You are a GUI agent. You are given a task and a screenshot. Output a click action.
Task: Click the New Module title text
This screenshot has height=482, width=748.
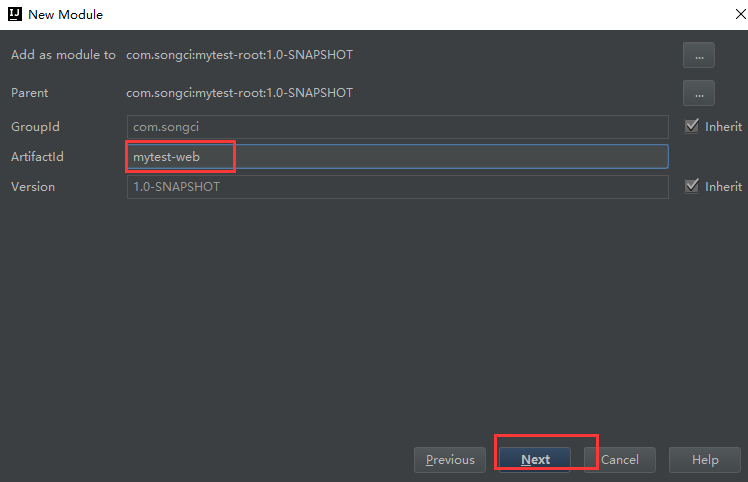65,15
